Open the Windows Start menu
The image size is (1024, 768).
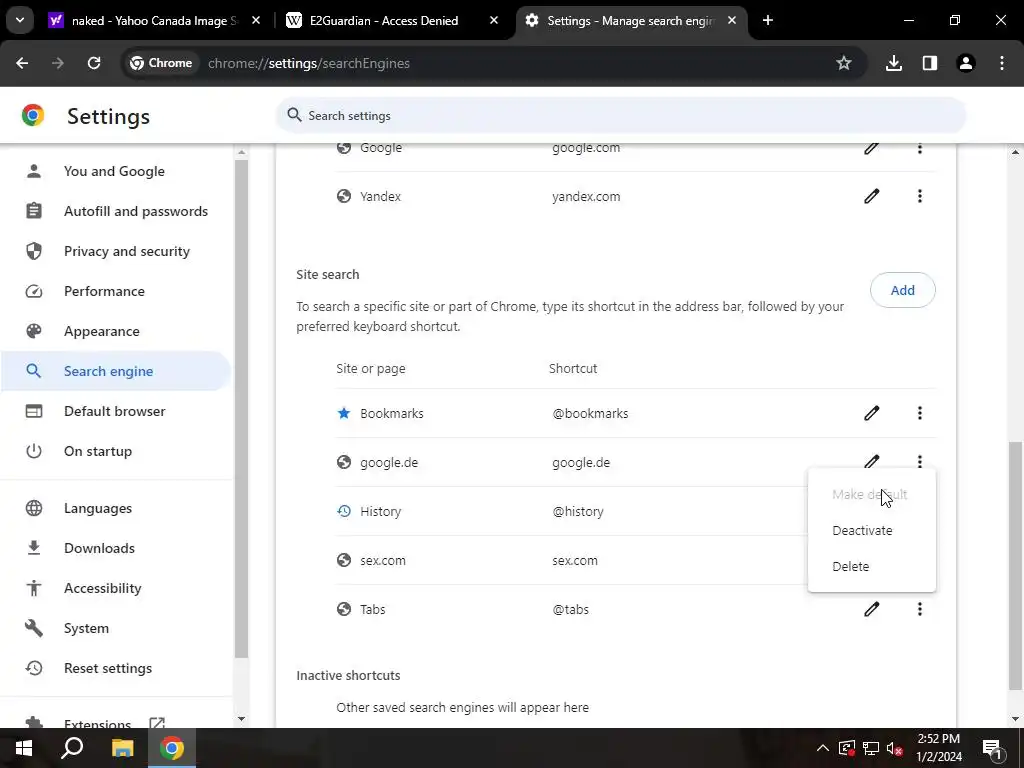click(24, 748)
